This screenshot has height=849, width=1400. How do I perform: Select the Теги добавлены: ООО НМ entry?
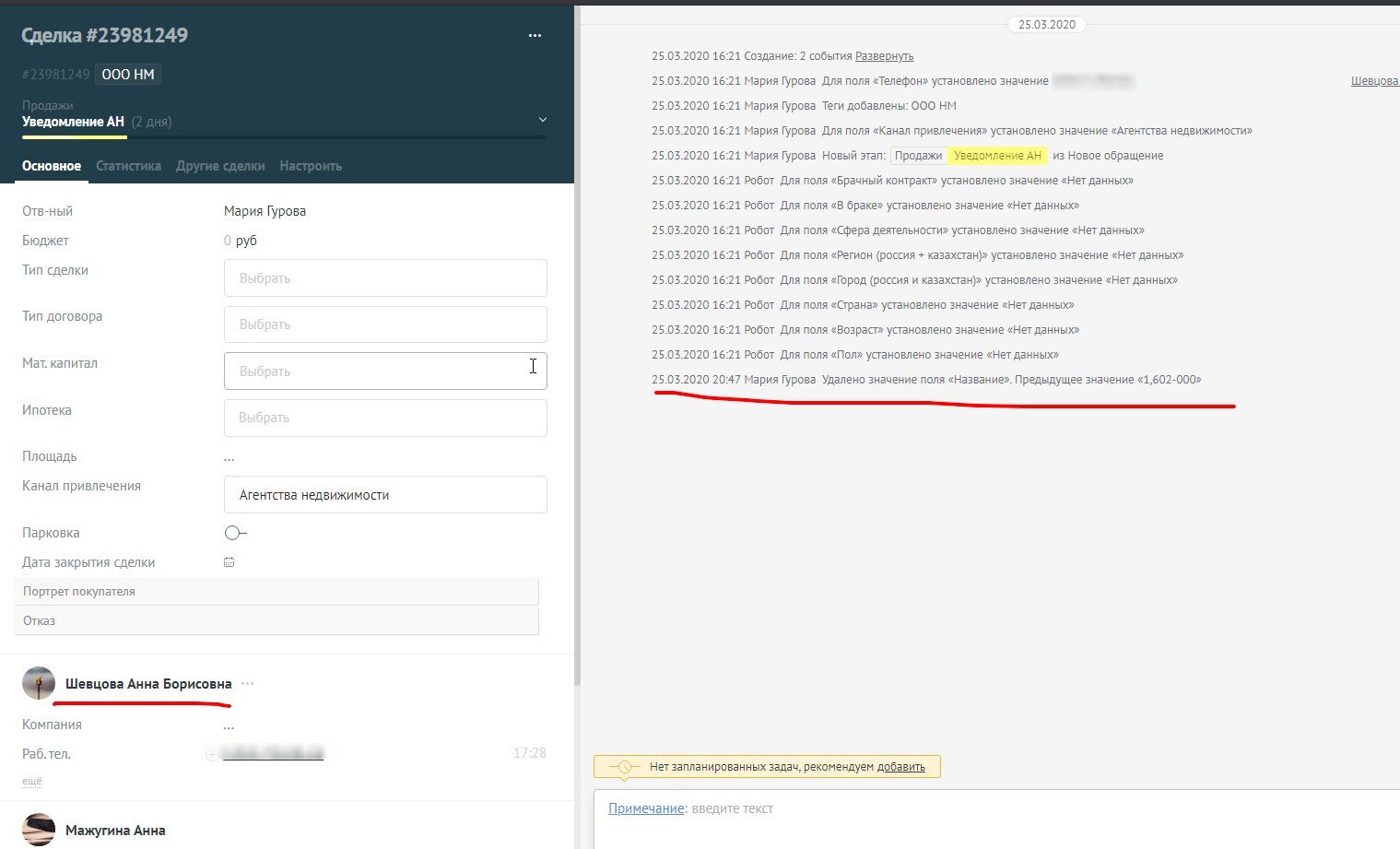pos(804,106)
